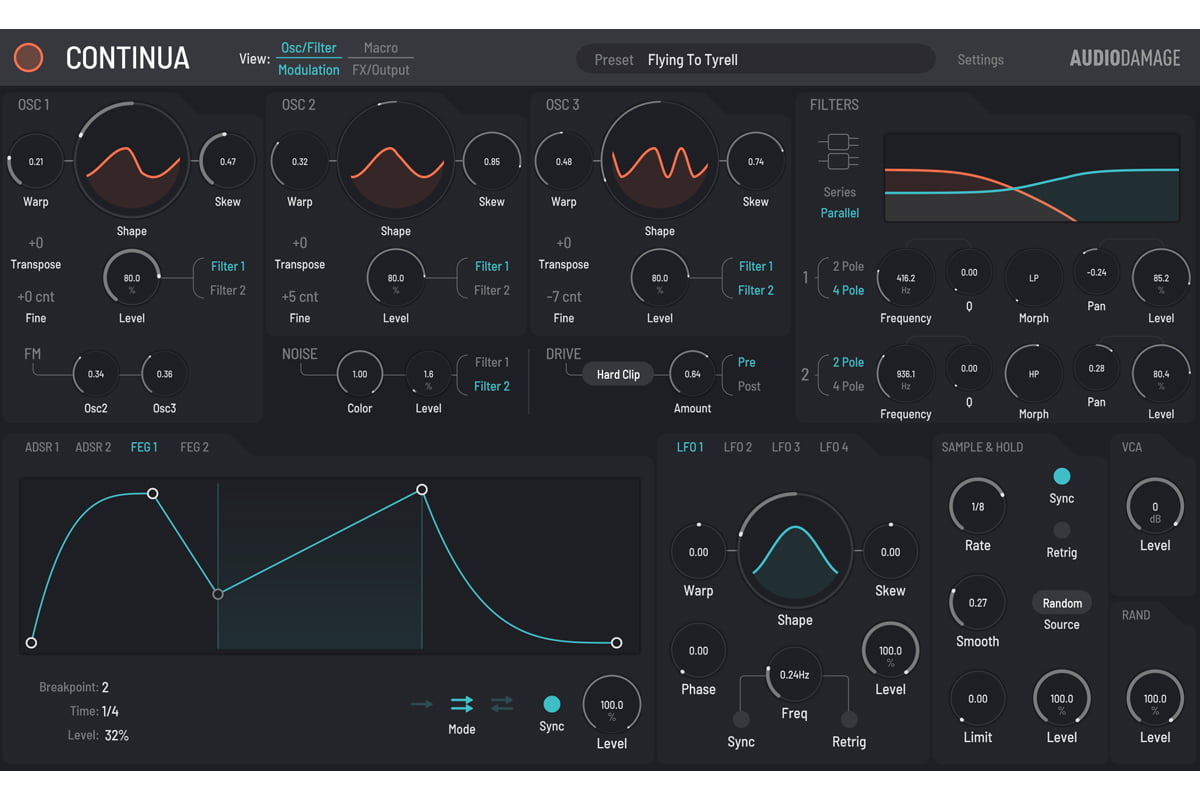Toggle Sample & Hold Sync on
The height and width of the screenshot is (800, 1200).
(x=1062, y=476)
